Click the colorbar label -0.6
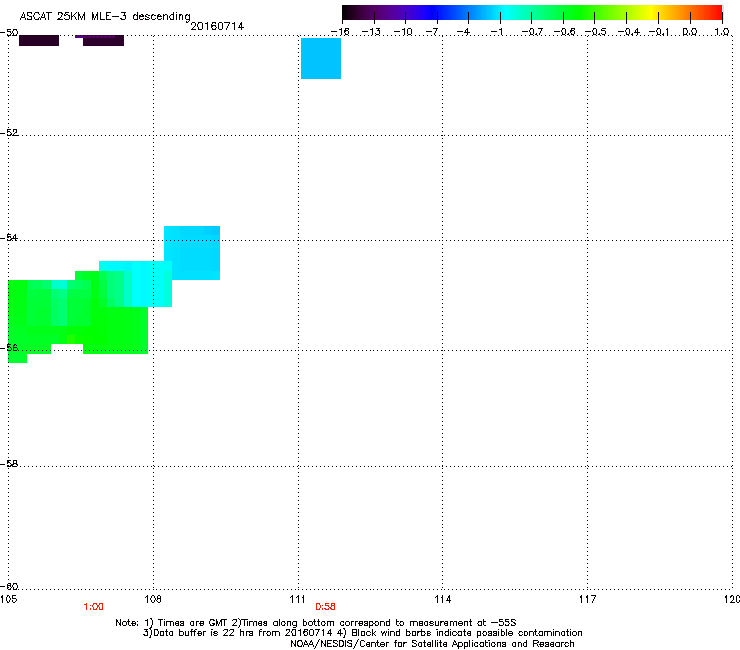This screenshot has height=650, width=740. click(564, 32)
